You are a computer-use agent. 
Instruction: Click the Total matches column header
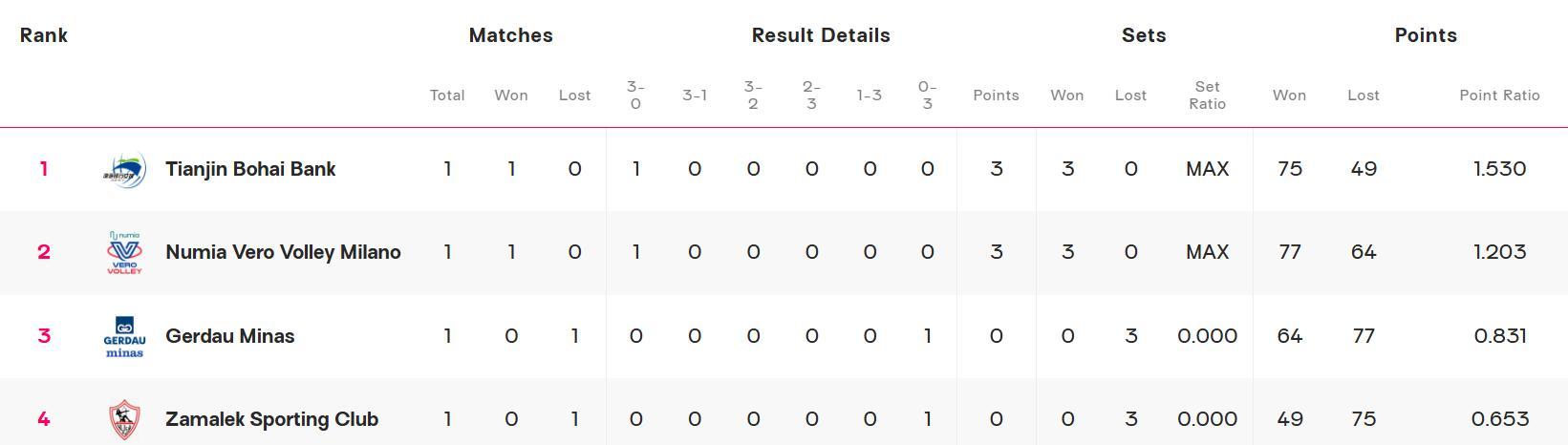tap(447, 95)
